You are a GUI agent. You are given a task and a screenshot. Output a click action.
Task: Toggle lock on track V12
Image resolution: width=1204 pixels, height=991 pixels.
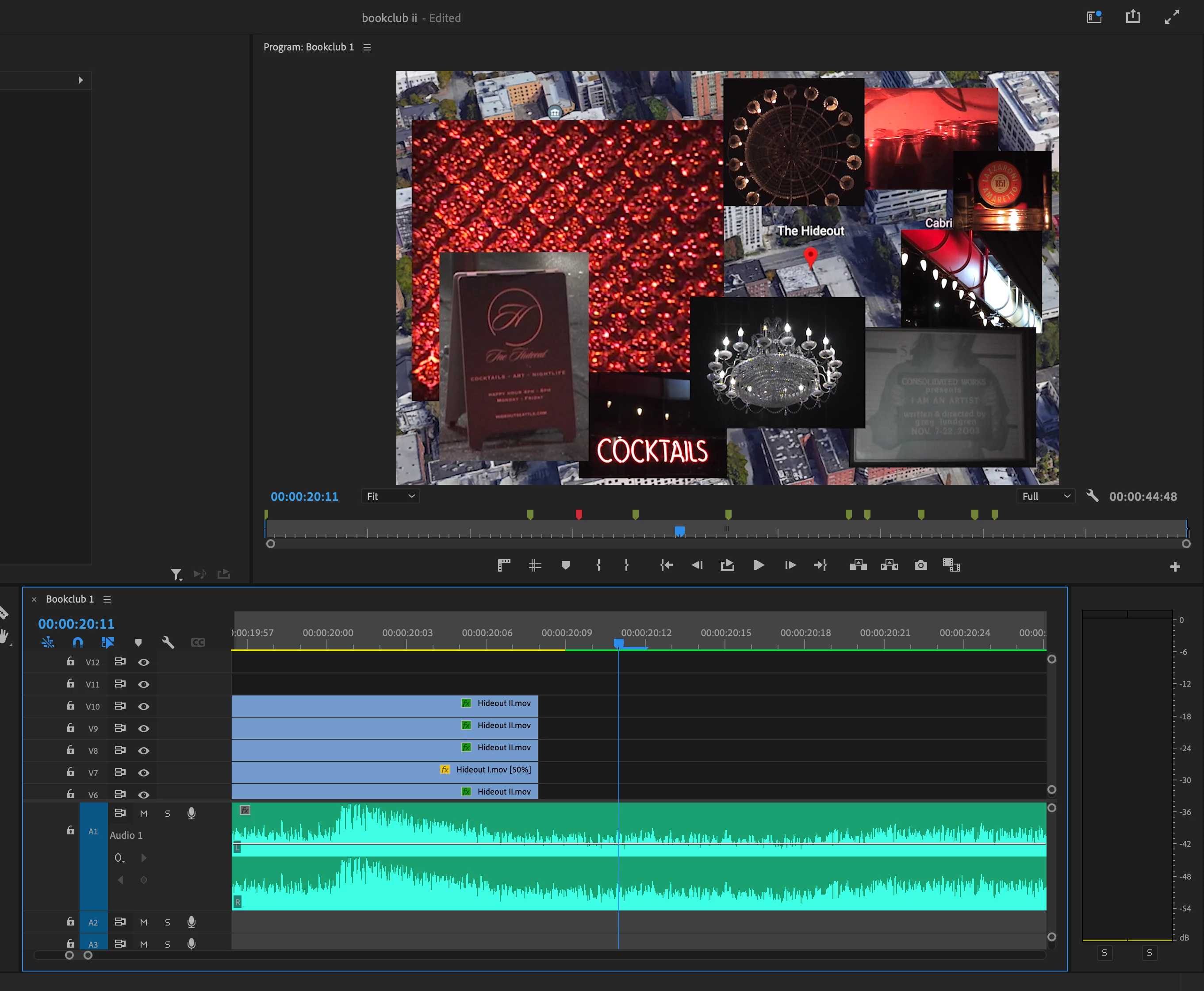point(71,661)
